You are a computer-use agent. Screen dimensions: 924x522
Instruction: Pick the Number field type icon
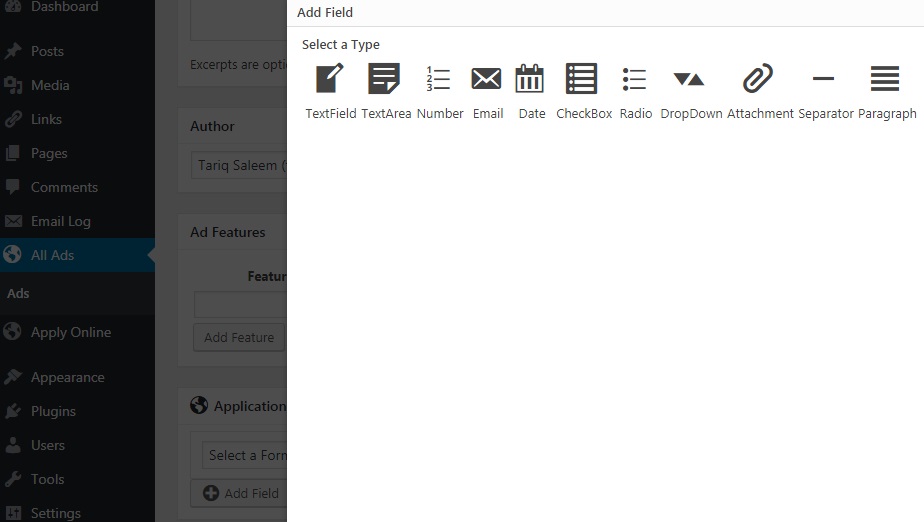point(439,79)
